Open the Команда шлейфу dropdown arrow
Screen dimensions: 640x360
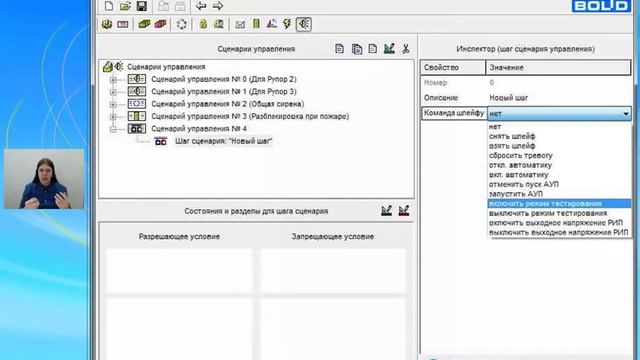click(x=626, y=114)
